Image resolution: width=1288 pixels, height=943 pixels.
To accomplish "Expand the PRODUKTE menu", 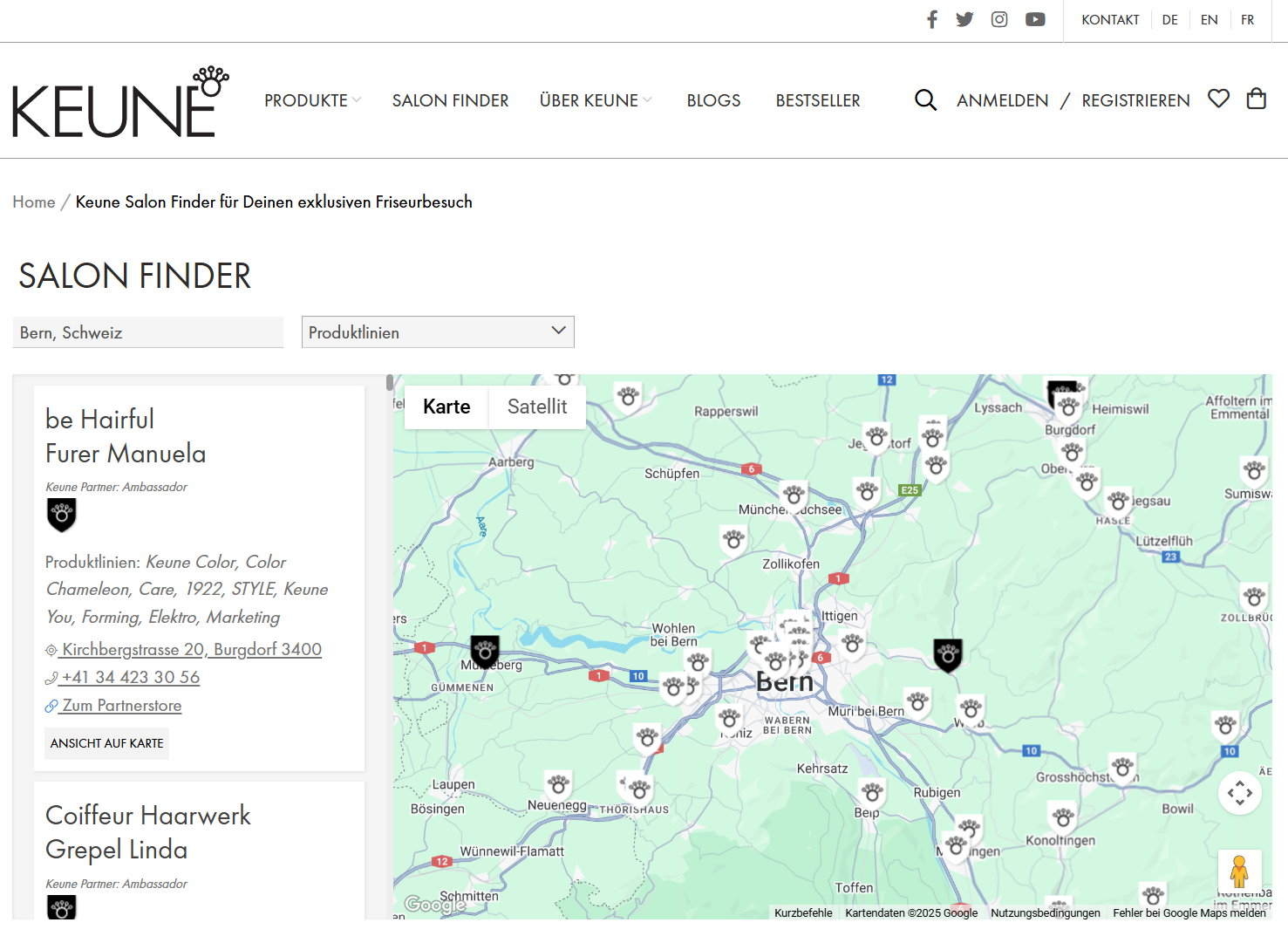I will 312,100.
